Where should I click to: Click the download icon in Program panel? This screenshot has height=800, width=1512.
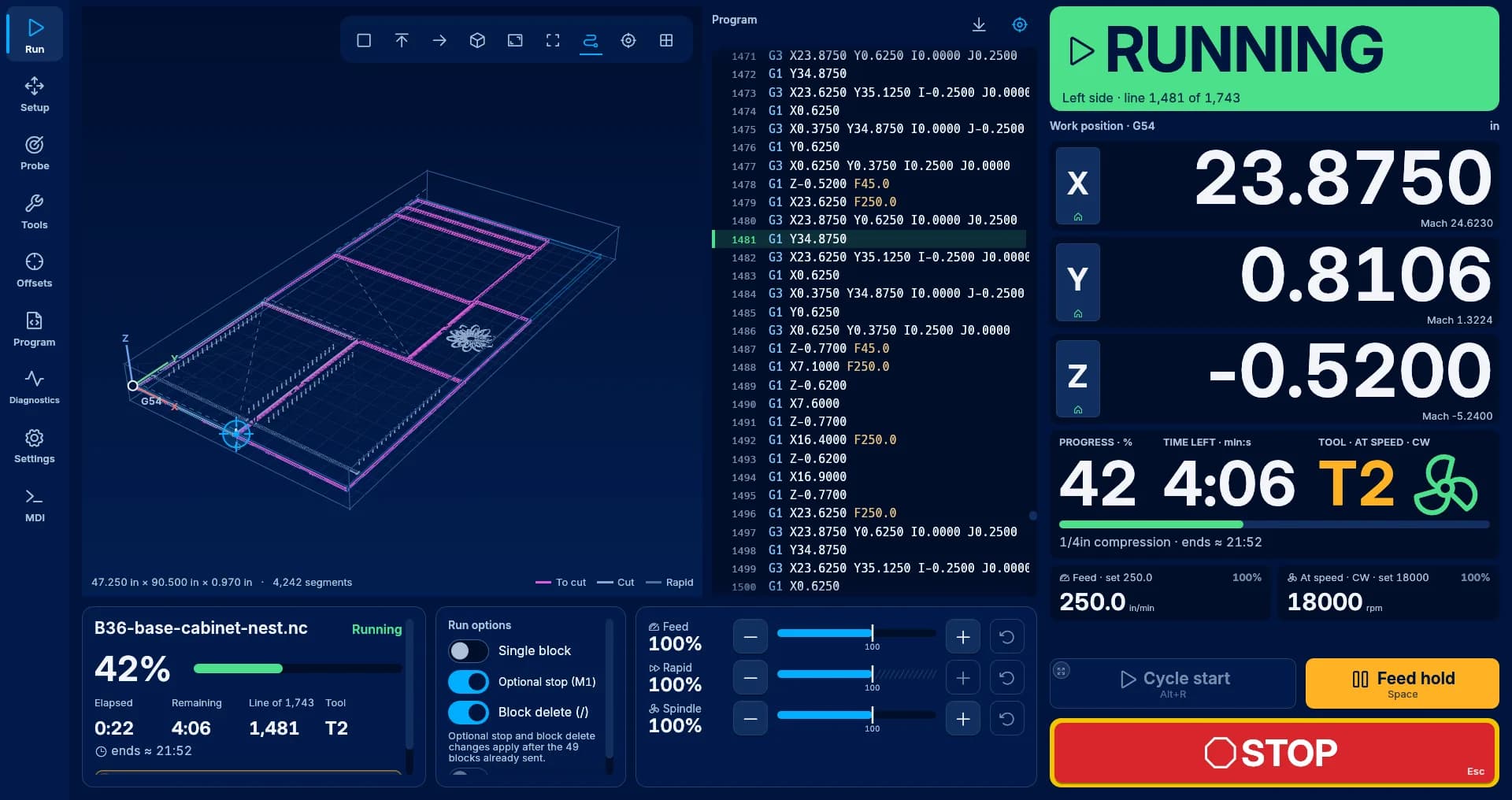(979, 25)
